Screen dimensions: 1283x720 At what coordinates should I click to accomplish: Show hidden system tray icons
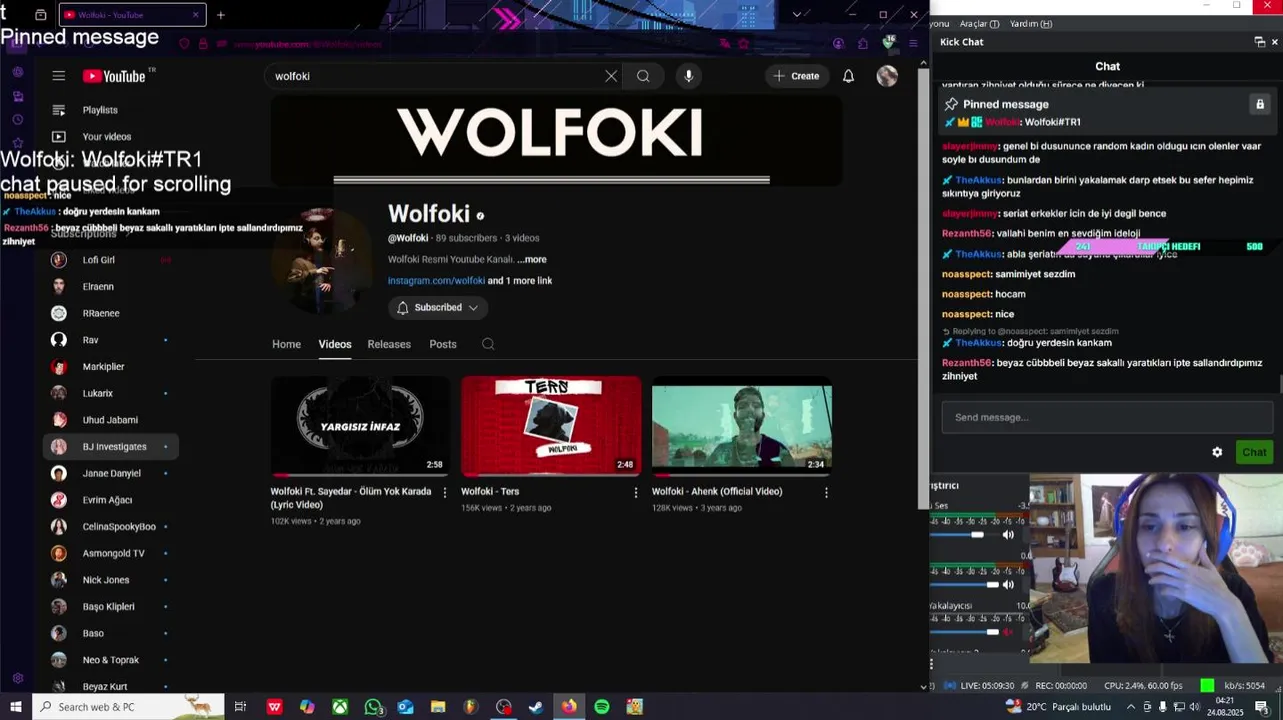click(x=1131, y=707)
